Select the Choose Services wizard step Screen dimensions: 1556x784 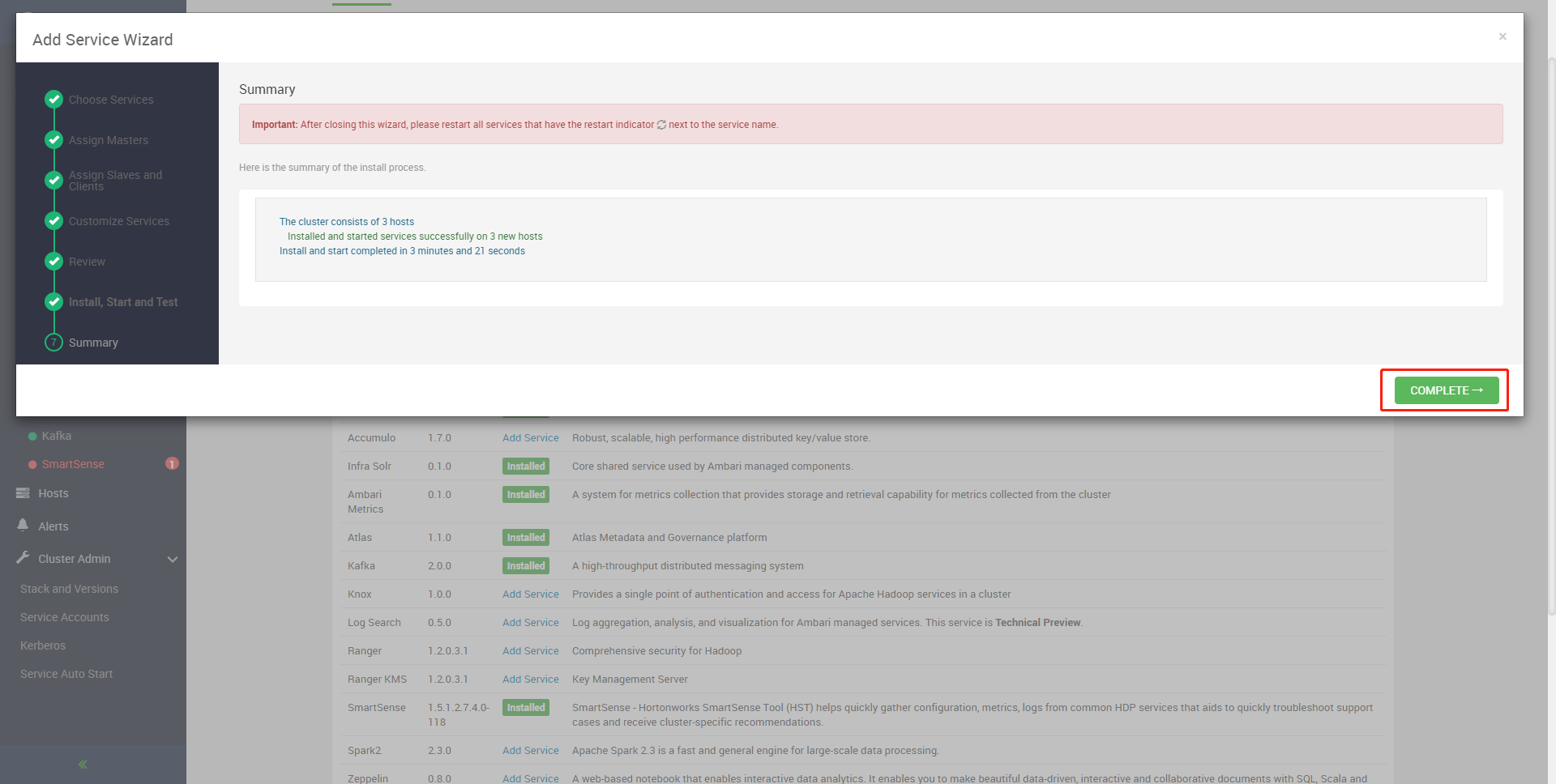[111, 100]
